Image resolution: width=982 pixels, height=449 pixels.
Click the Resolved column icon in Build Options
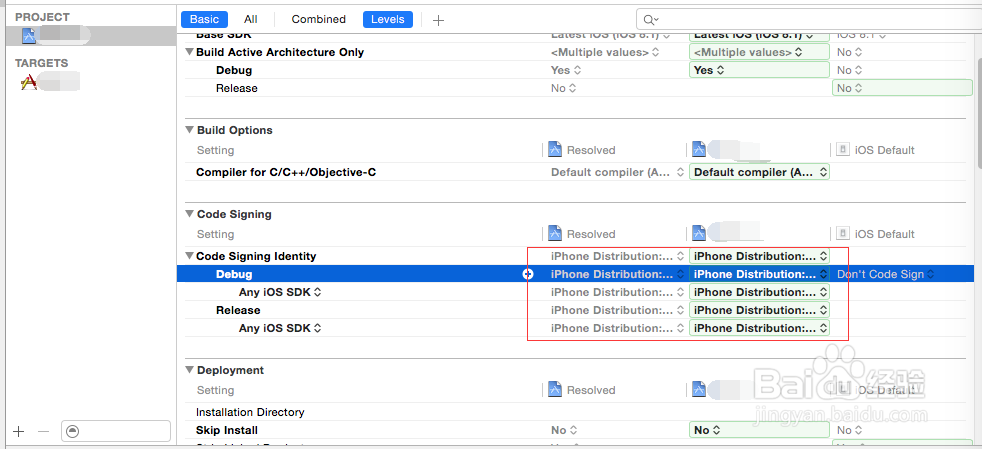(x=555, y=150)
